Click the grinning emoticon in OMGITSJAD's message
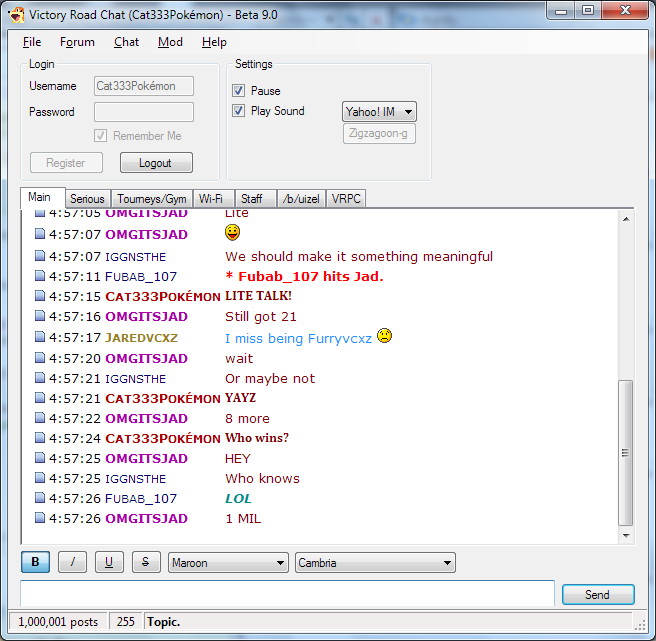The height and width of the screenshot is (641, 656). click(233, 234)
